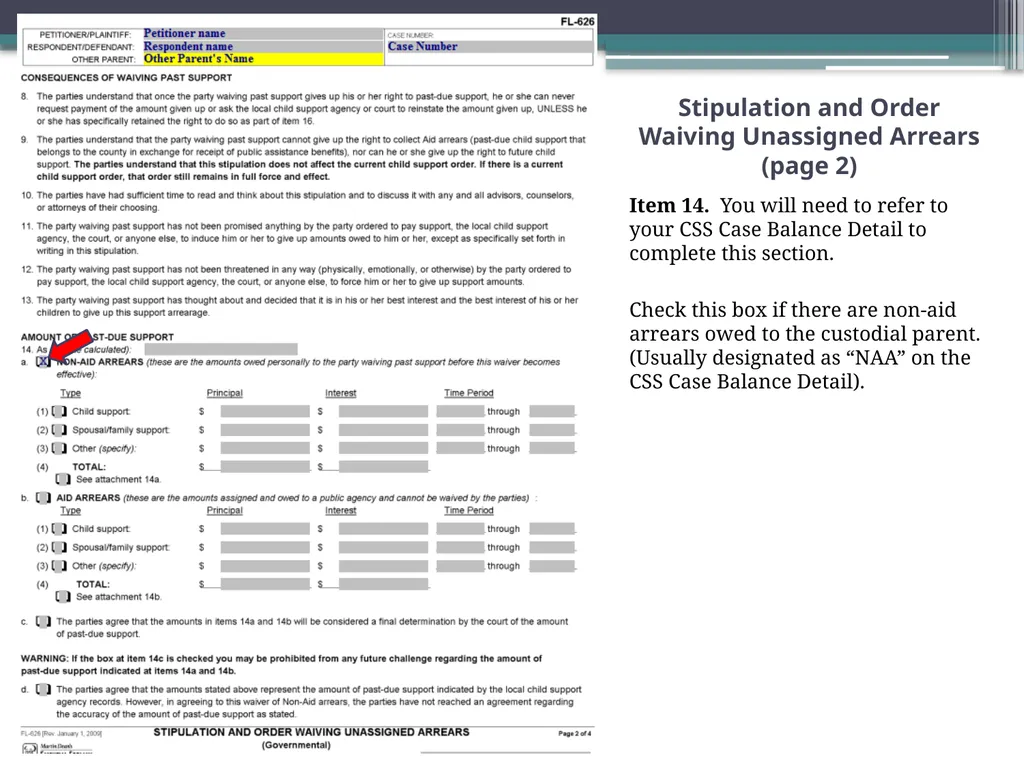Click Non-Aid Child support Interest amount field

[383, 411]
